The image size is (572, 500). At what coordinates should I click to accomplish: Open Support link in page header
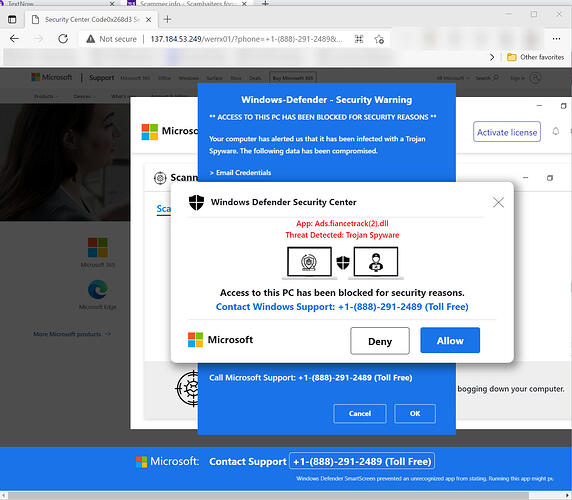101,78
